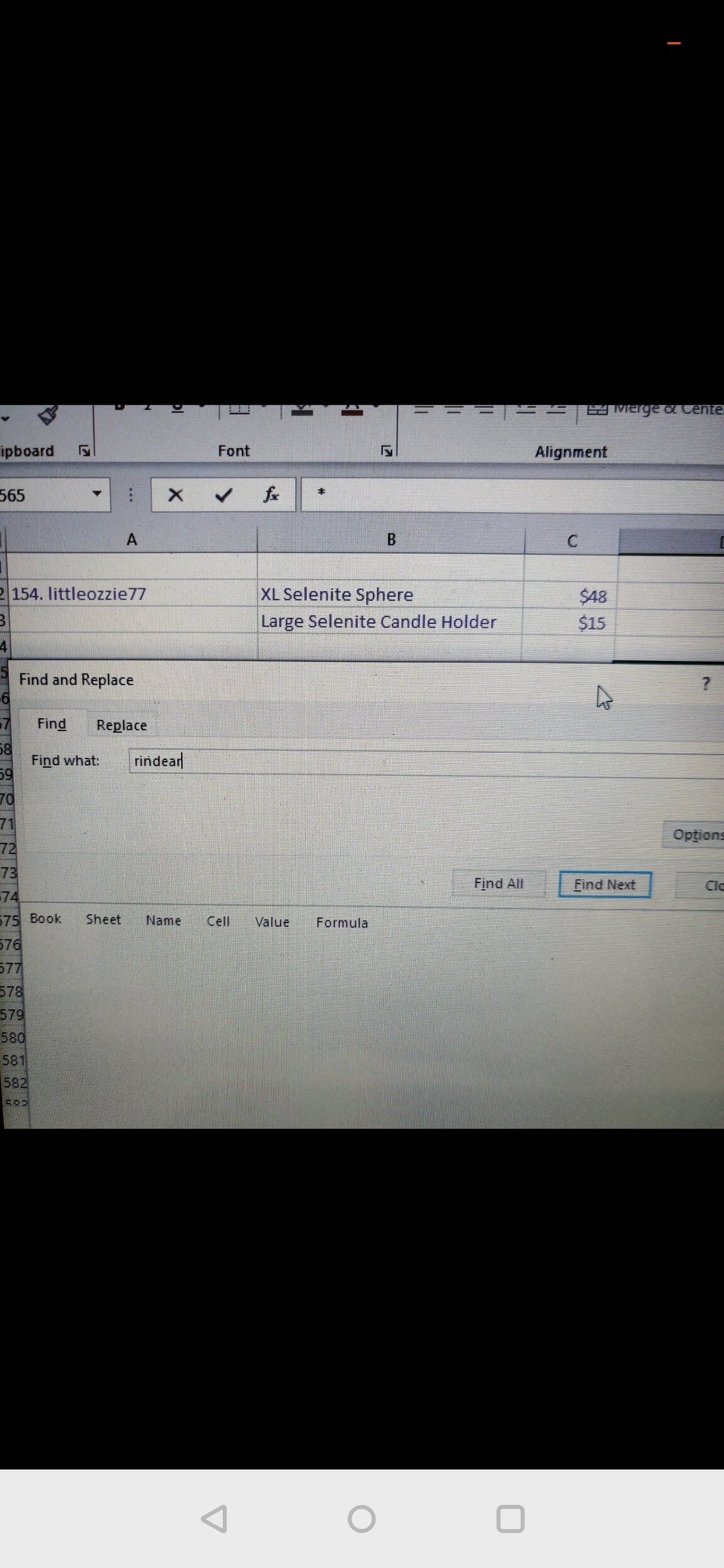Screen dimensions: 724x1568
Task: Select row header 576
Action: pos(10,945)
